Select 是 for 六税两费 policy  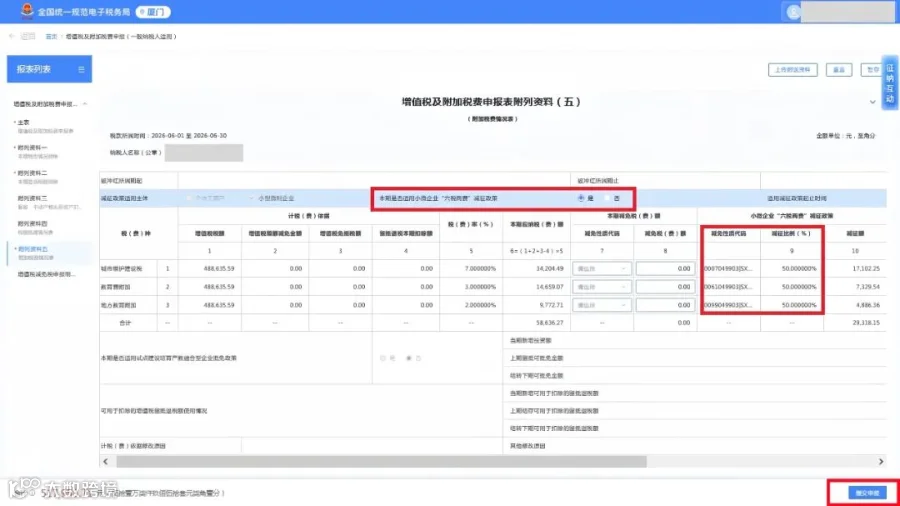click(581, 198)
